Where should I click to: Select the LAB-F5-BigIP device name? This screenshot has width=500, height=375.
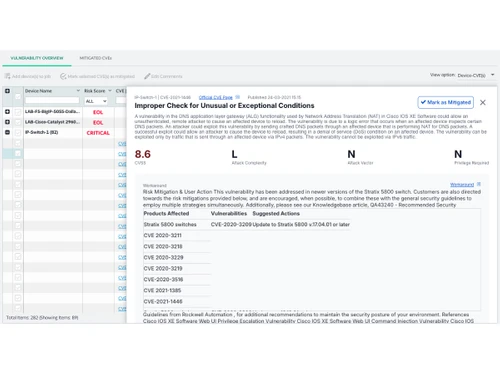(52, 111)
